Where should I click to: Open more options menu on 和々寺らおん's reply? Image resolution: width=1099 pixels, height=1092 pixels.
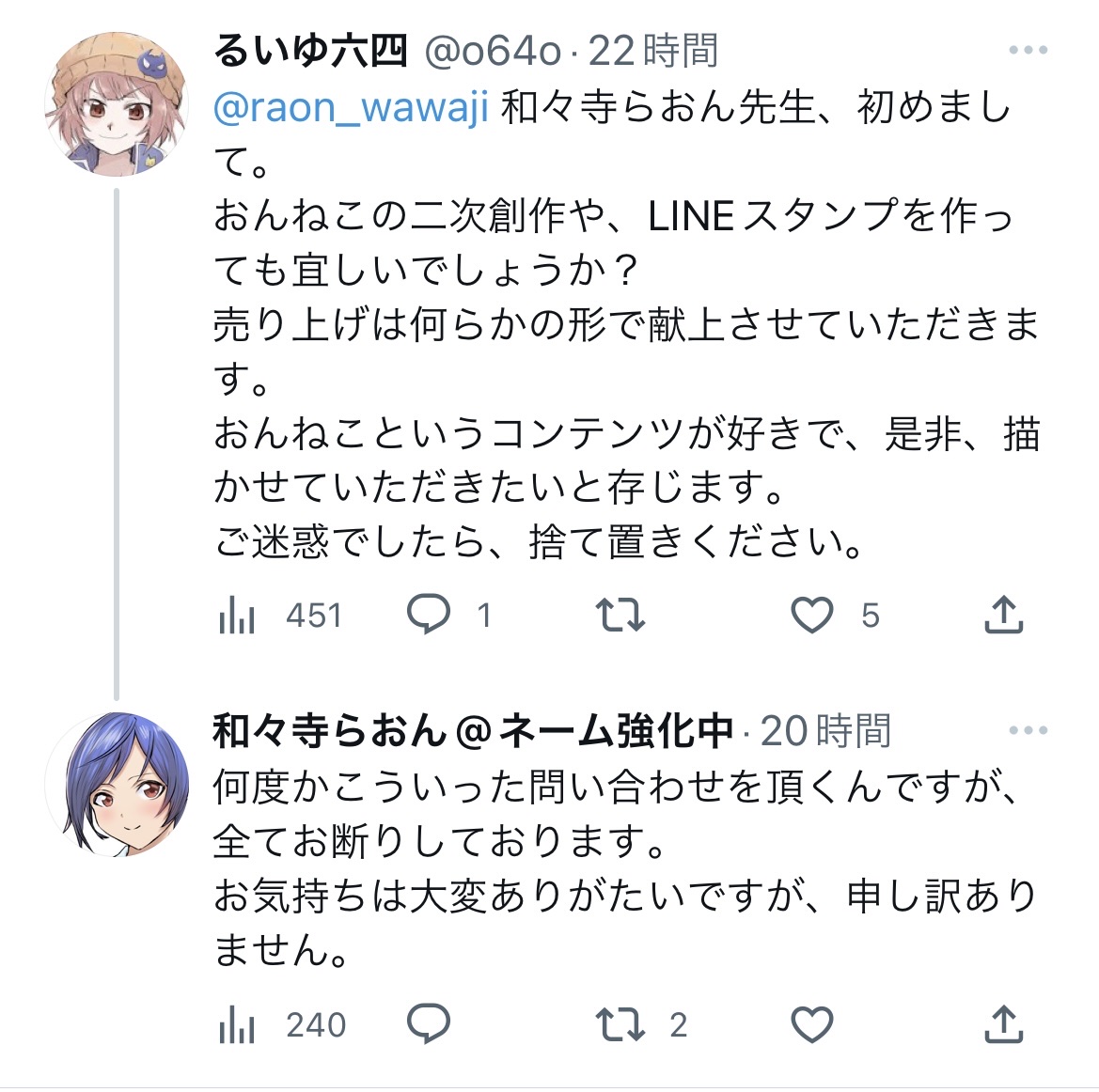1028,730
